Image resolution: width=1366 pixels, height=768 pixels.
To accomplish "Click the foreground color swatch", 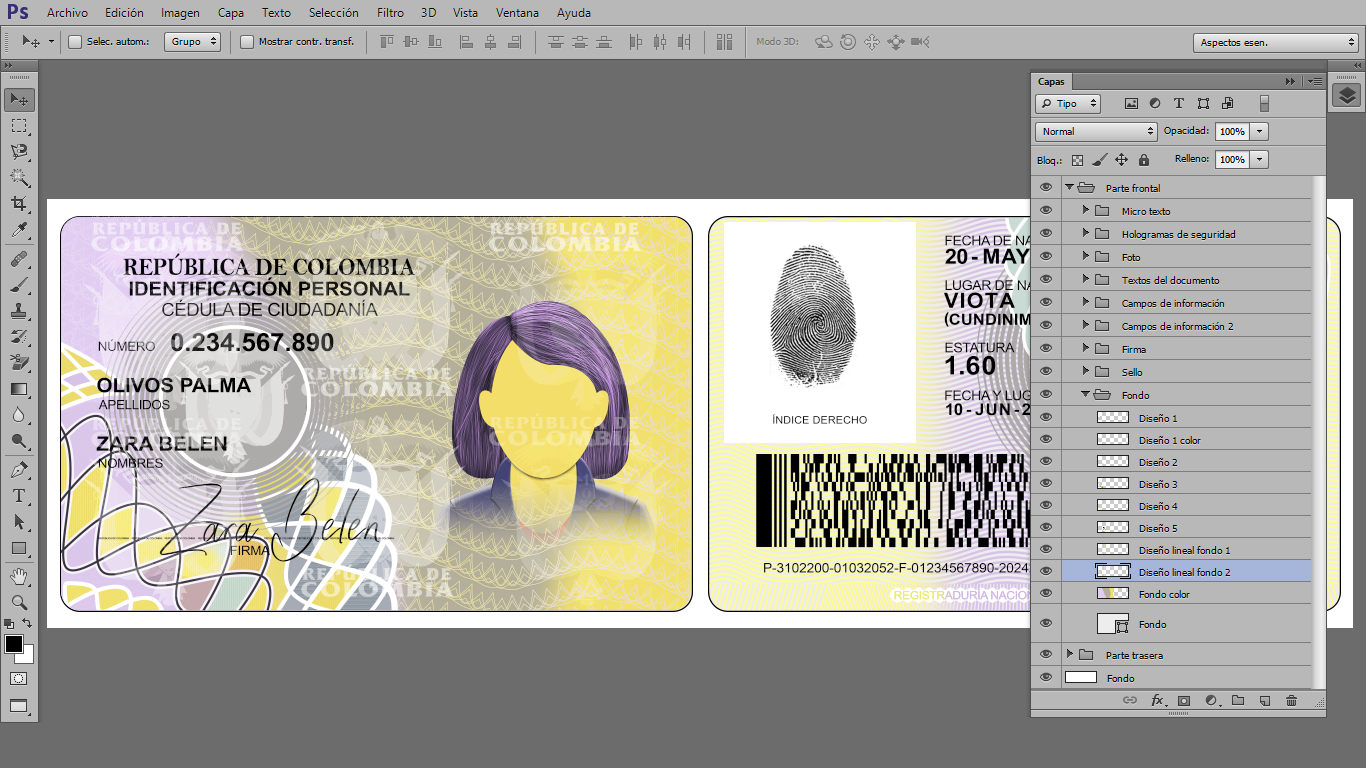I will tap(14, 644).
